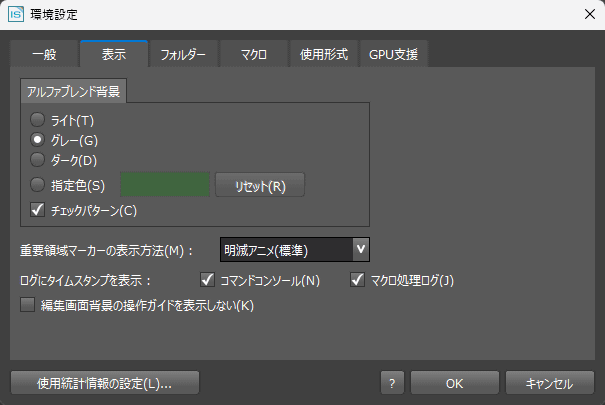This screenshot has height=405, width=605.
Task: Click the リセット(R) button
Action: (x=260, y=185)
